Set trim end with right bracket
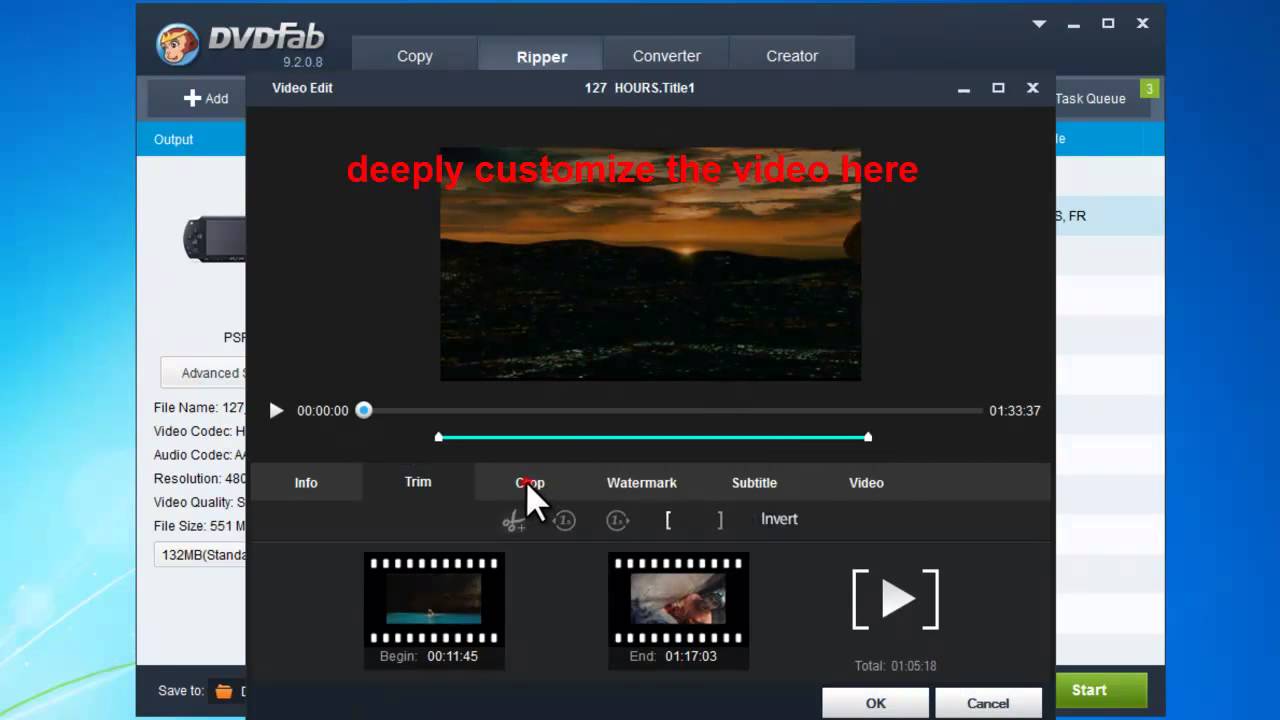Image resolution: width=1280 pixels, height=720 pixels. click(720, 520)
